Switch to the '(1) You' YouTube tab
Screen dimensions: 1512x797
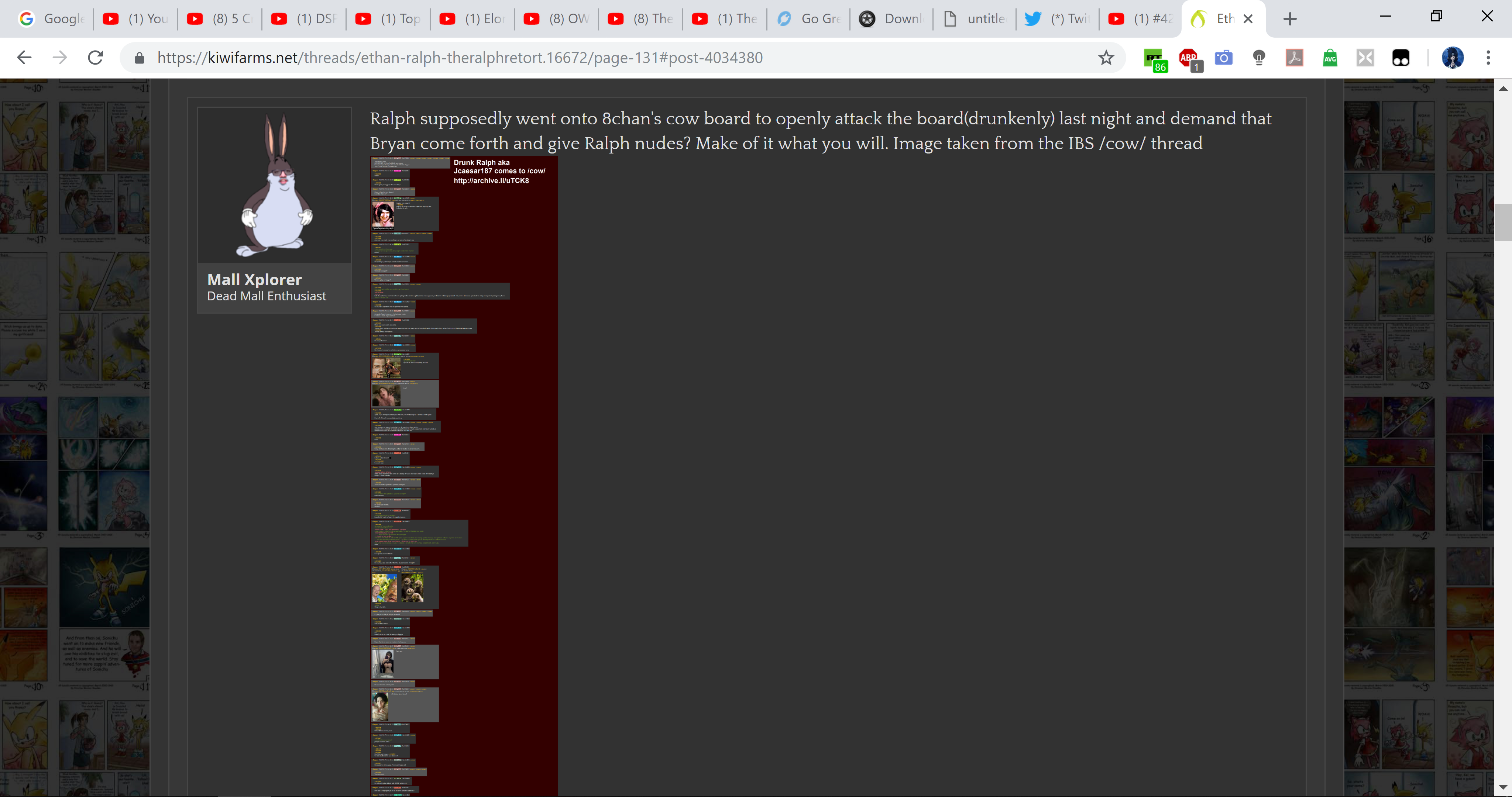click(x=135, y=19)
